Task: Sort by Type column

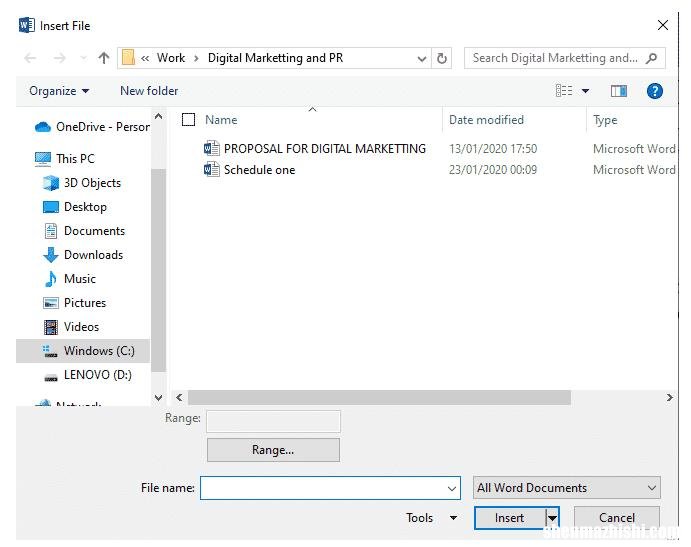Action: click(x=605, y=120)
